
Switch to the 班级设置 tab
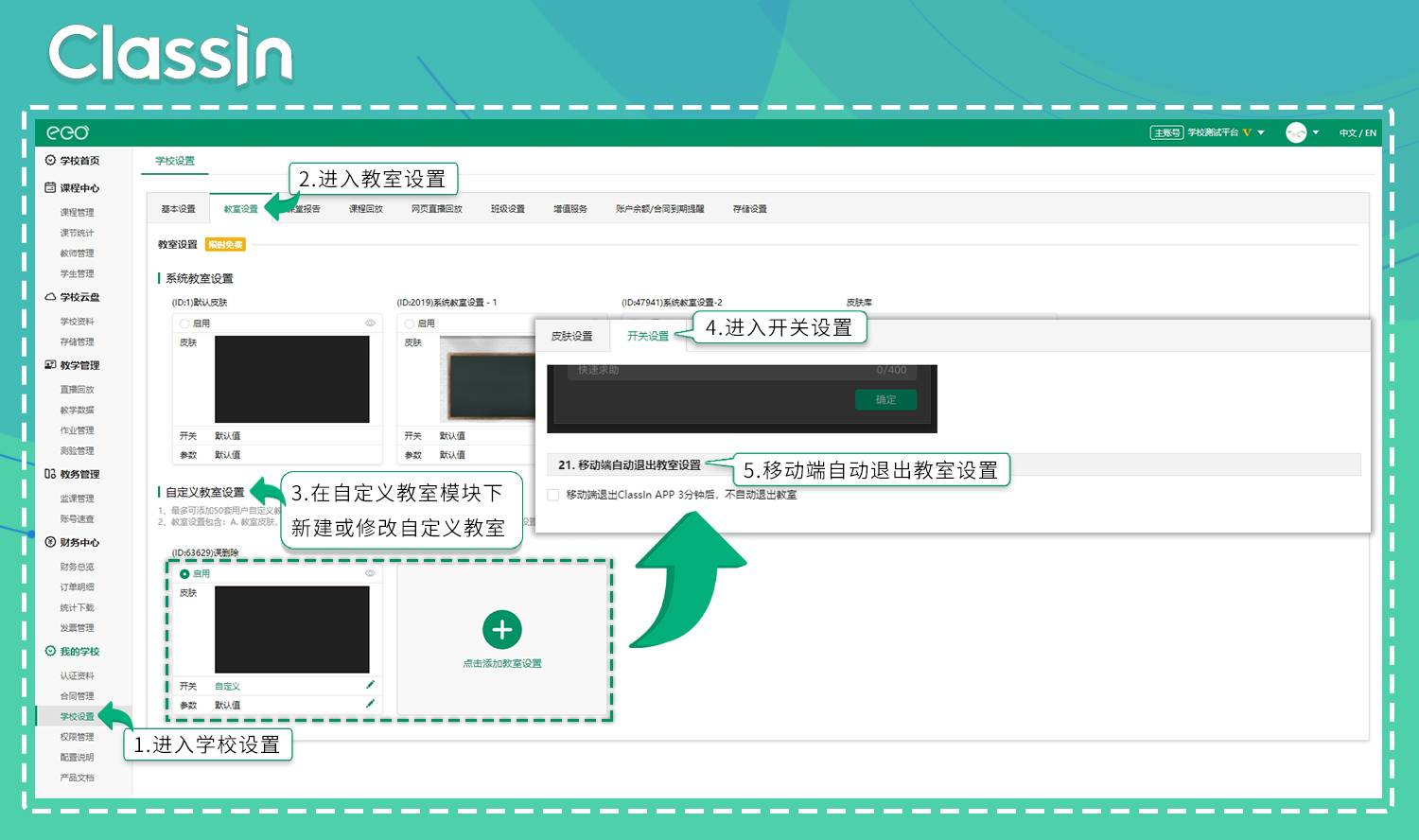point(507,209)
